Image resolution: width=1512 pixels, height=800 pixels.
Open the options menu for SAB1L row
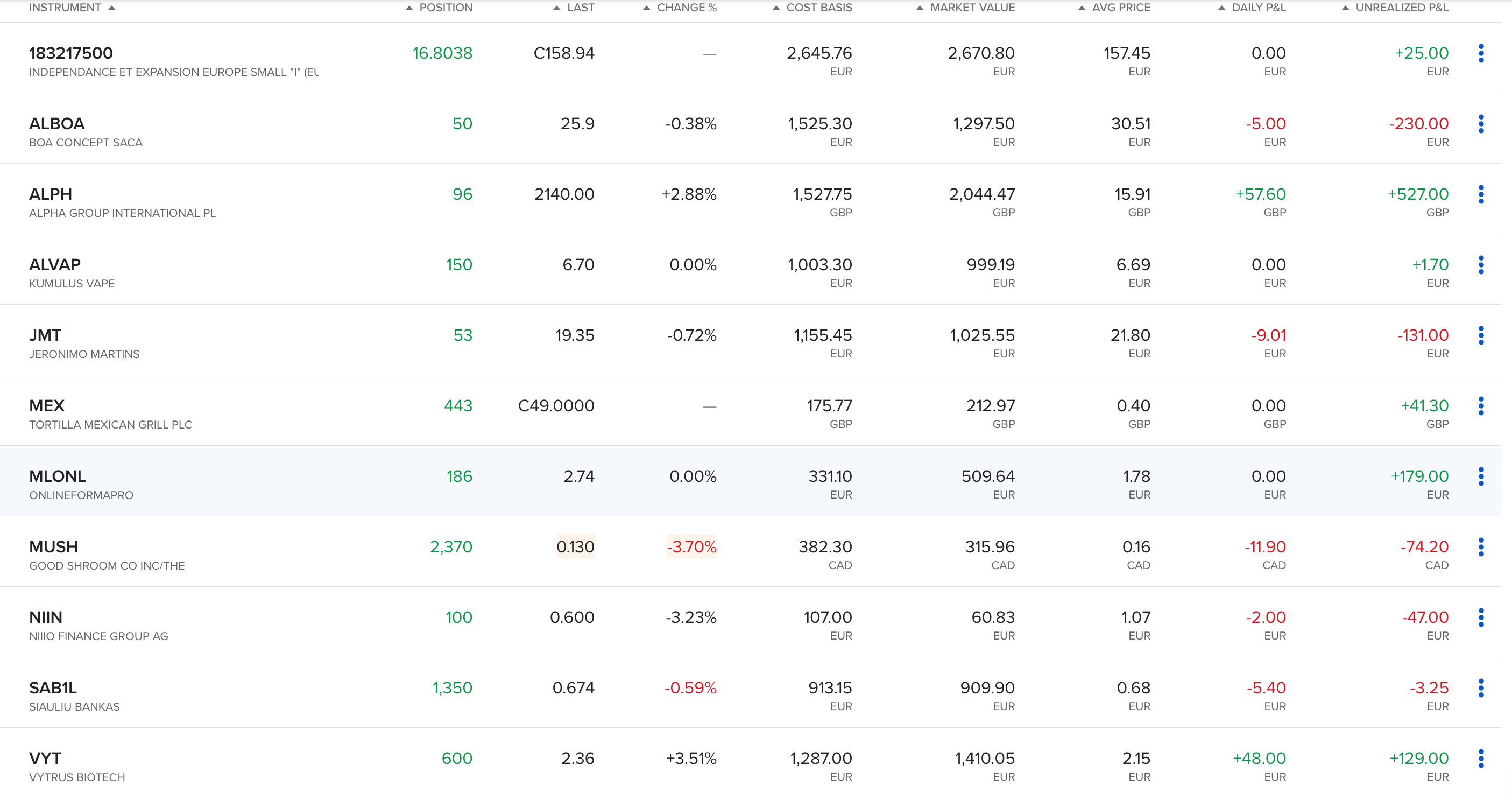(1480, 688)
